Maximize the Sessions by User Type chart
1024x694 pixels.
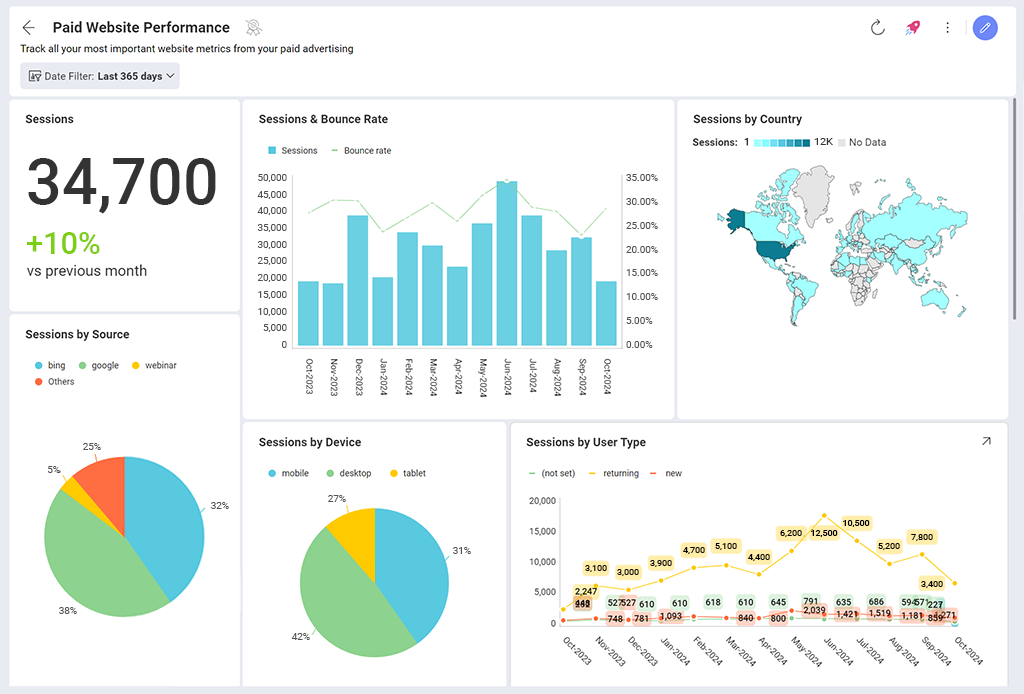(986, 441)
